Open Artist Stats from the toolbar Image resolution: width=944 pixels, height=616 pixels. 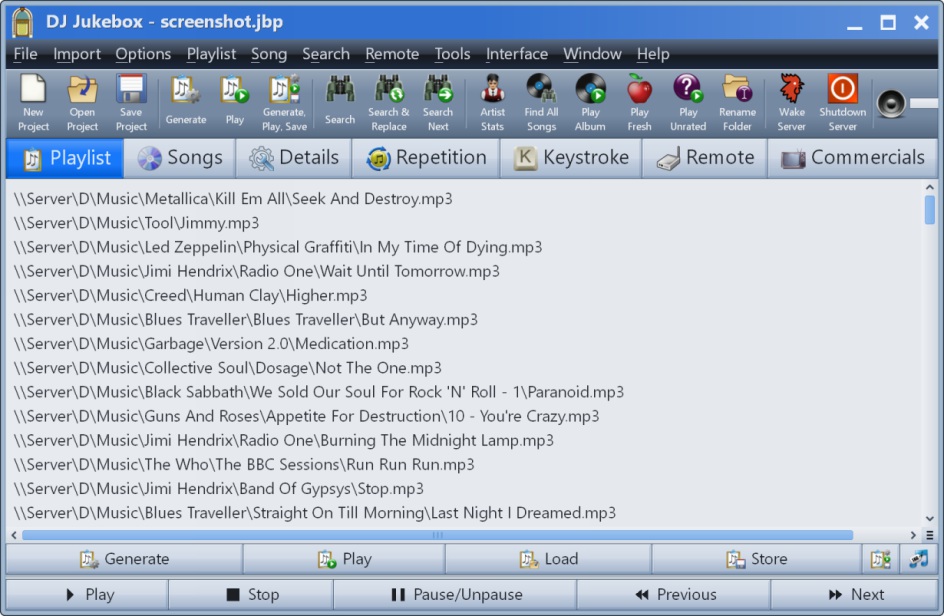pos(492,100)
